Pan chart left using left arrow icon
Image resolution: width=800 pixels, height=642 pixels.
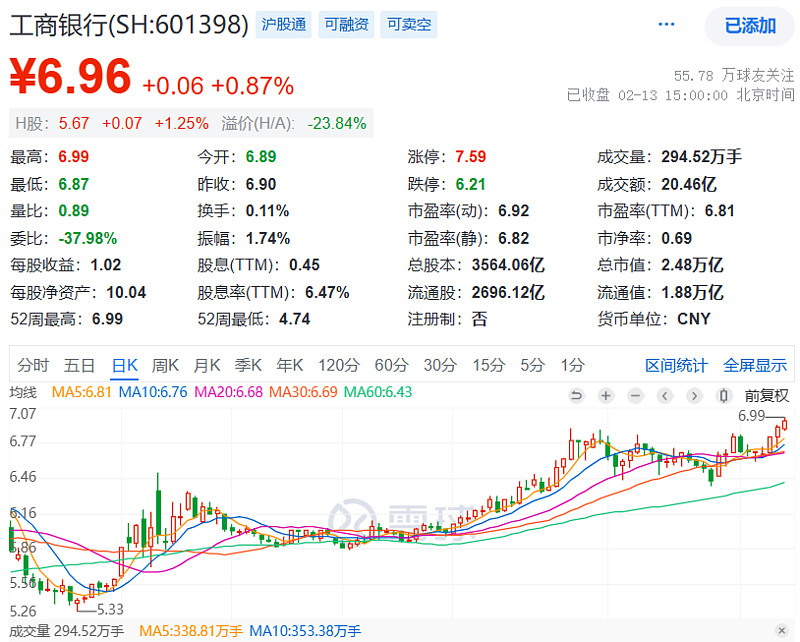click(x=665, y=396)
